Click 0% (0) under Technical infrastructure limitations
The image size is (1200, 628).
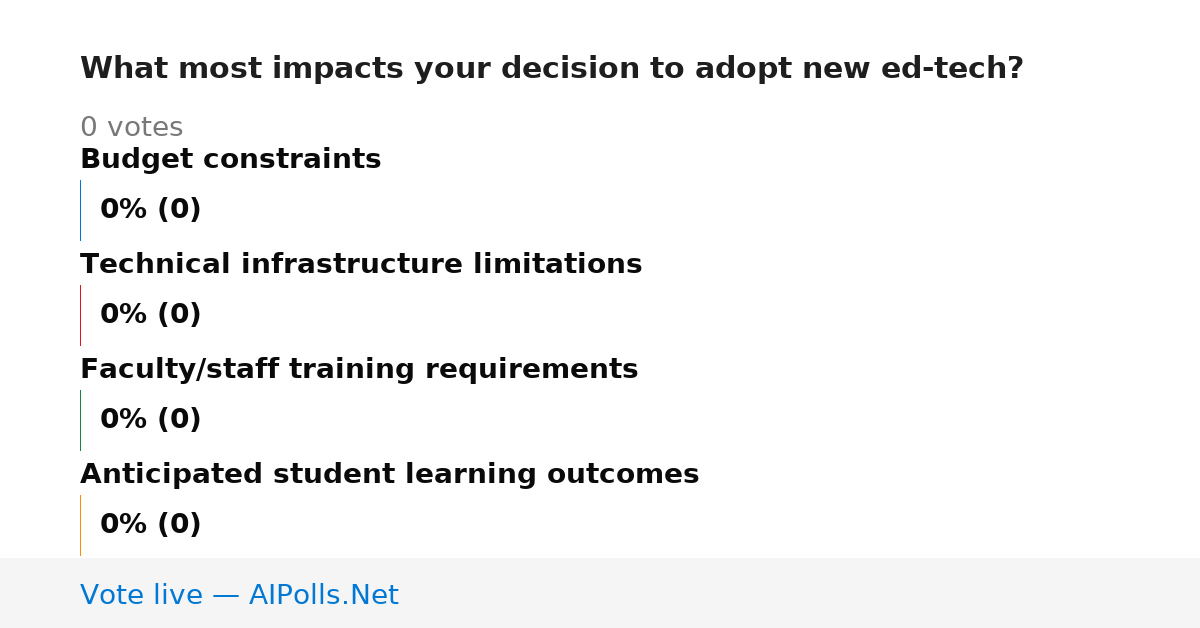pos(150,315)
